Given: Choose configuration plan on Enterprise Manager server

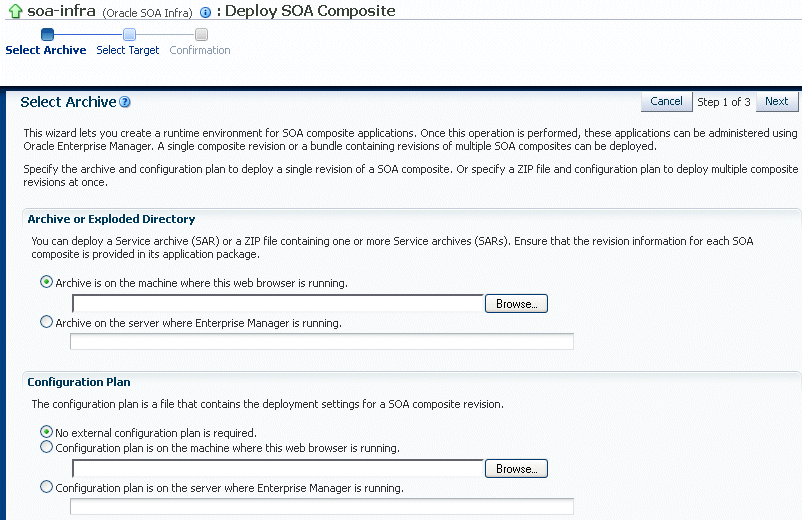Looking at the screenshot, I should pos(47,487).
